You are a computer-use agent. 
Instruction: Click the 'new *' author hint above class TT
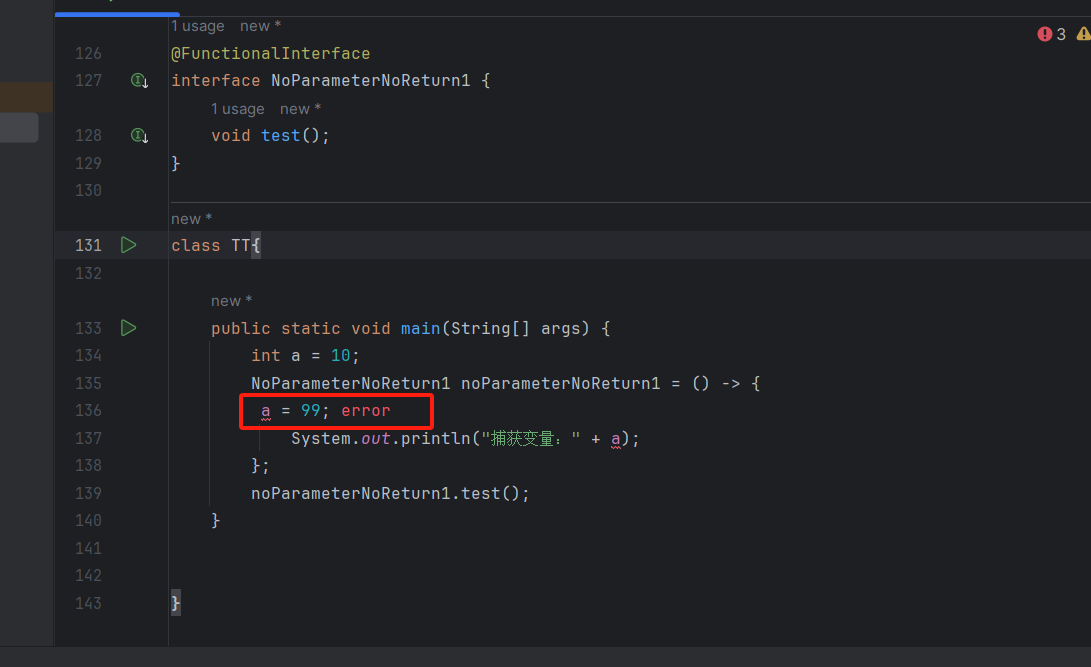coord(191,219)
